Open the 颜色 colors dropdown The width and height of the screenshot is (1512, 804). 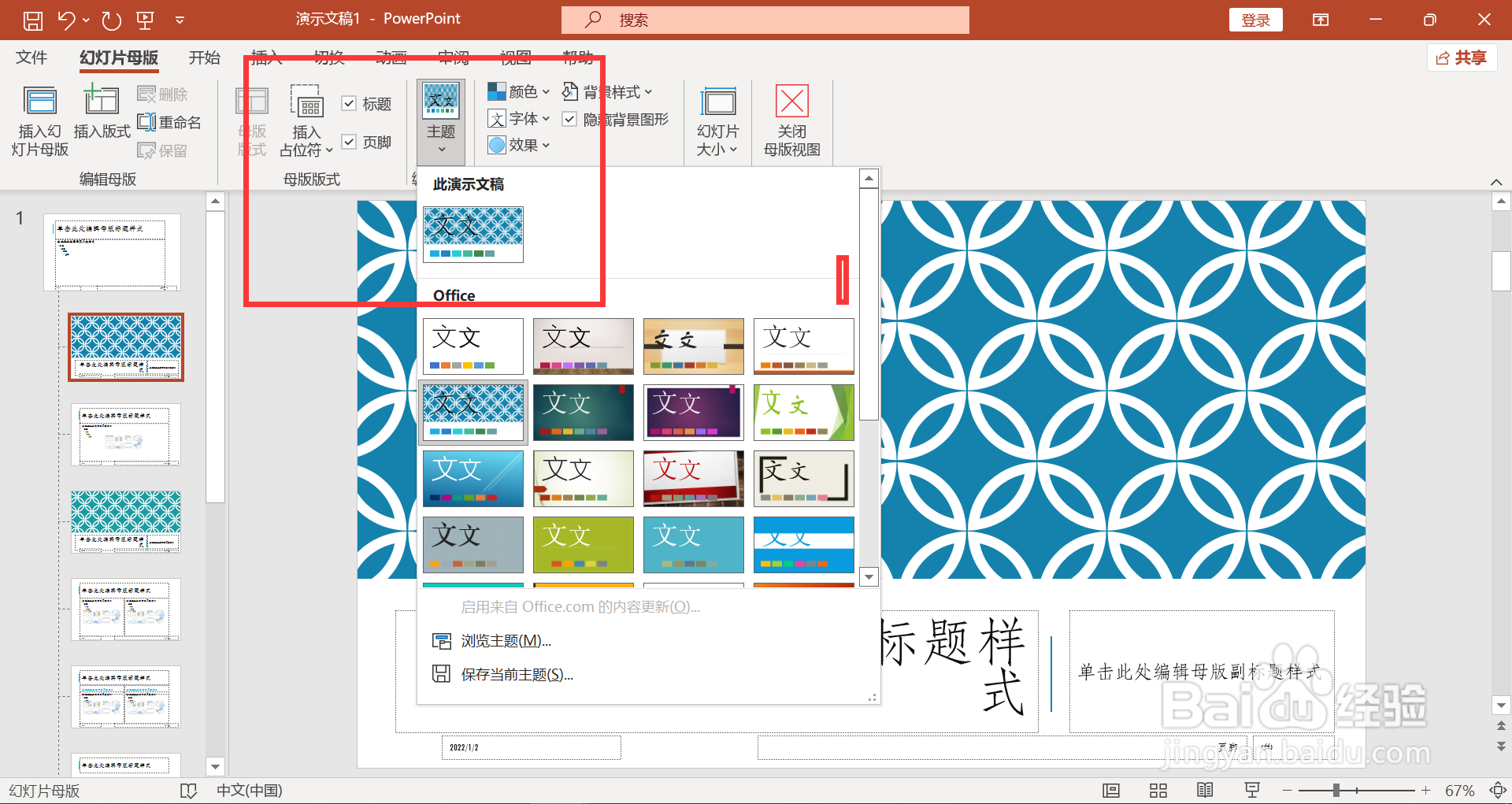tap(518, 92)
